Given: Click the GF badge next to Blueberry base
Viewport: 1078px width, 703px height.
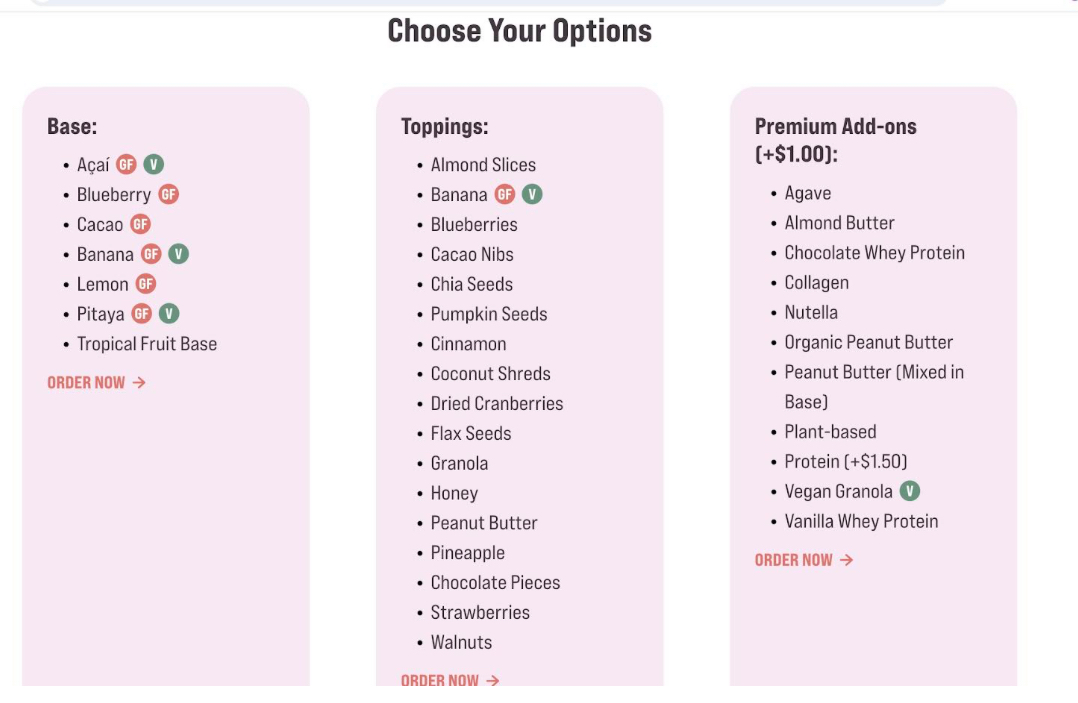Looking at the screenshot, I should pyautogui.click(x=168, y=195).
